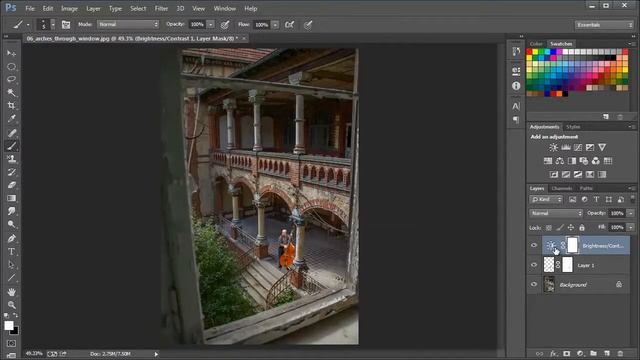
Task: Select the Eraser tool
Action: (11, 185)
